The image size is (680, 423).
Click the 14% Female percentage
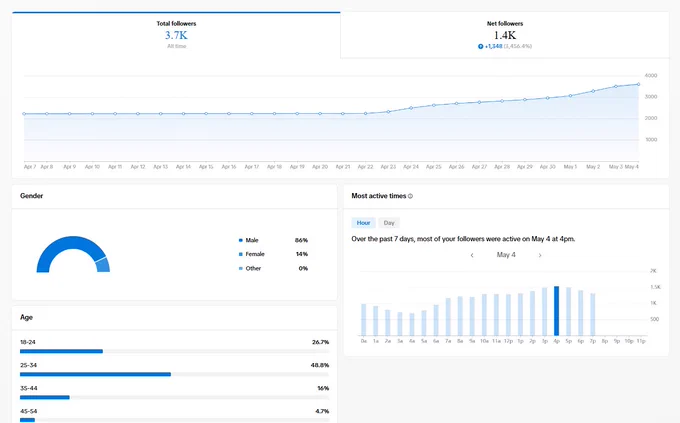pos(302,254)
